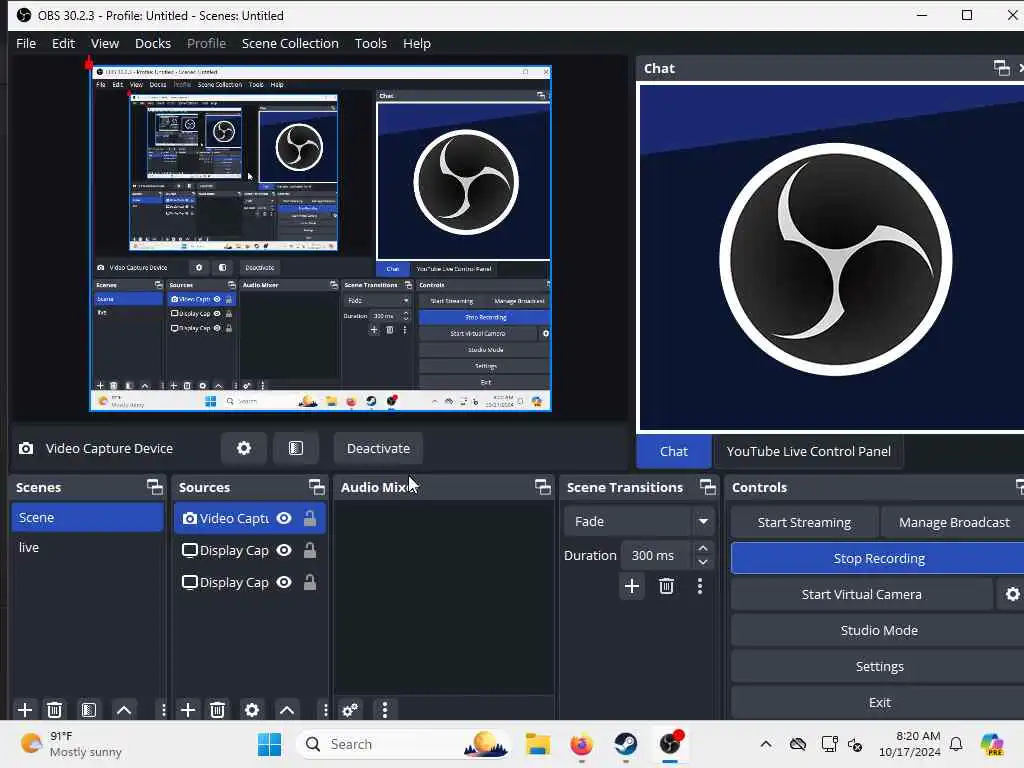This screenshot has width=1024, height=768.
Task: Show hidden system tray icons chevron
Action: tap(765, 744)
